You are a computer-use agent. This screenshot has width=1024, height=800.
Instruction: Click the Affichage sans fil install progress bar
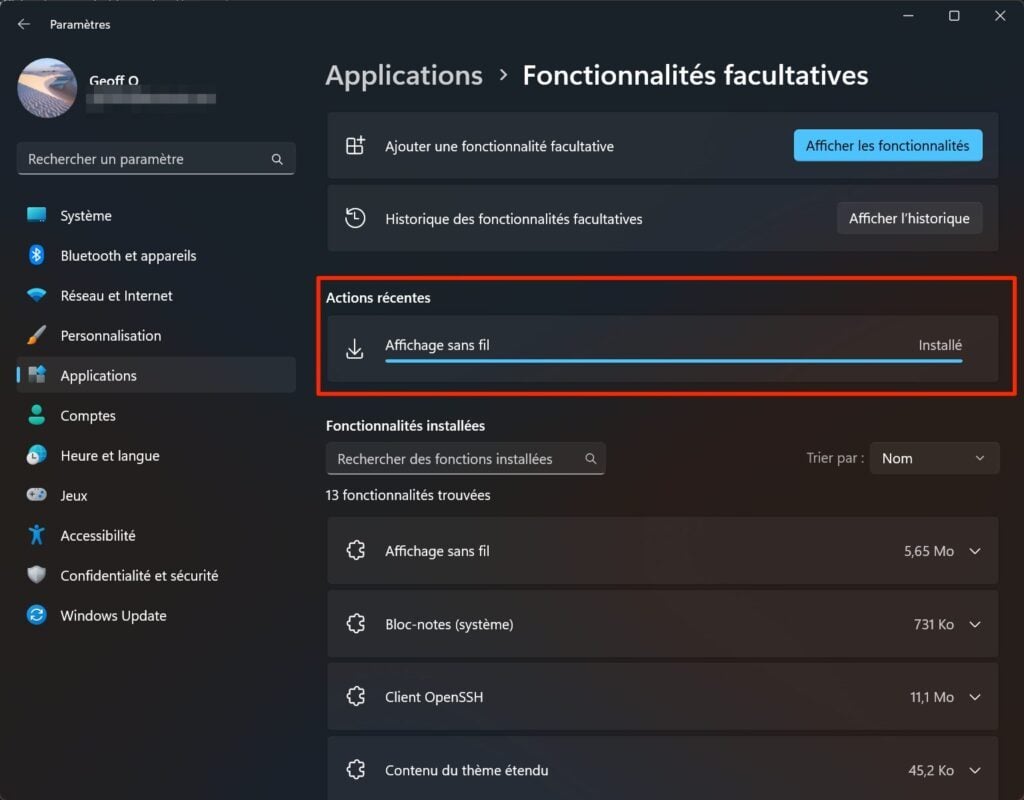(673, 360)
